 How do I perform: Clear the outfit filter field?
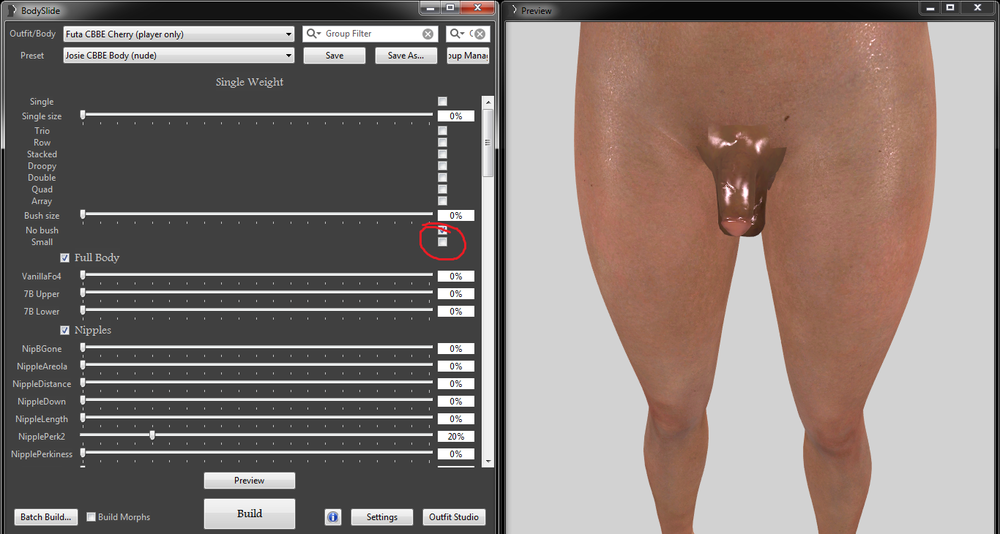click(480, 34)
